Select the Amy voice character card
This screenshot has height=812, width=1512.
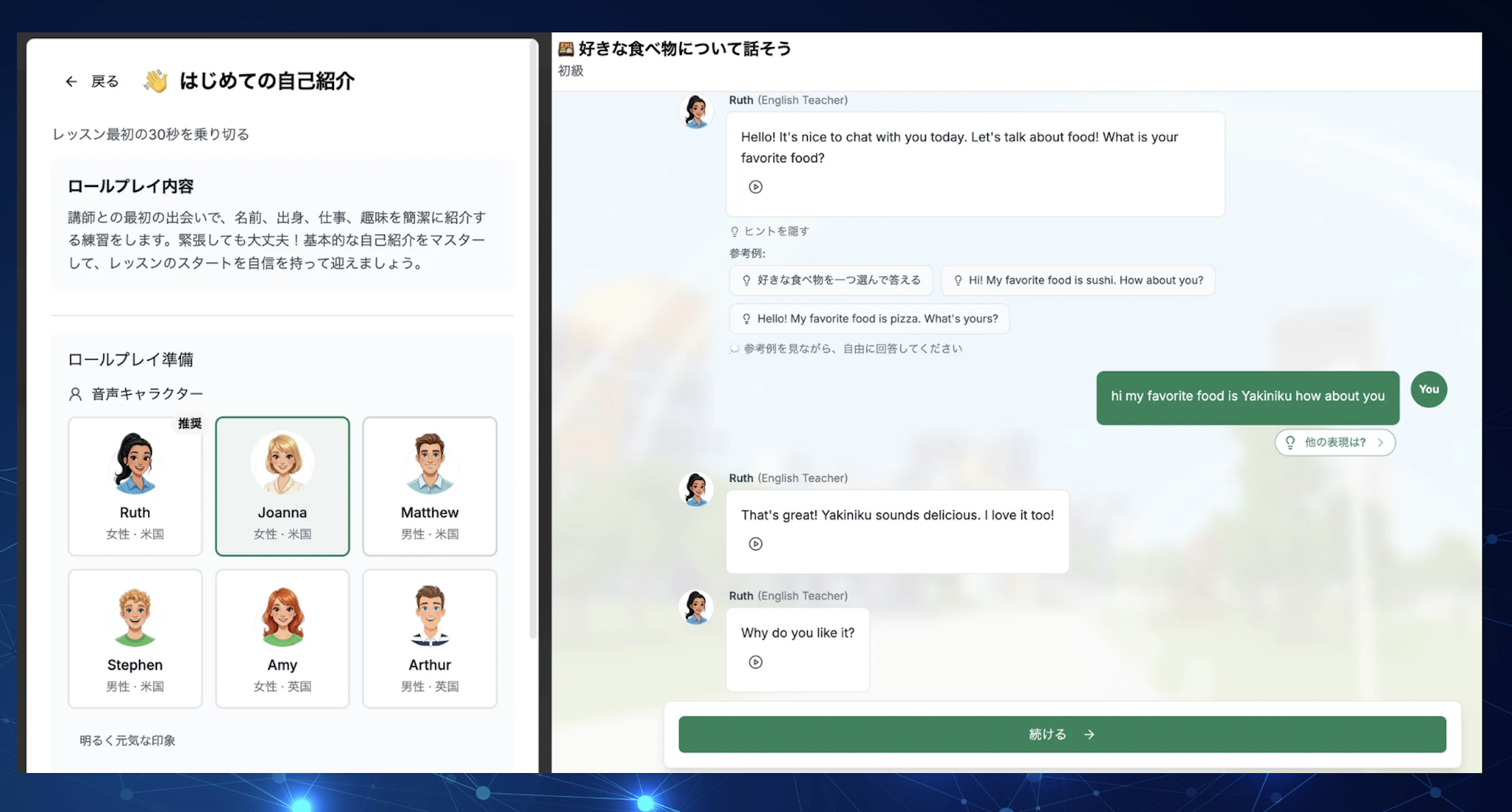(282, 639)
